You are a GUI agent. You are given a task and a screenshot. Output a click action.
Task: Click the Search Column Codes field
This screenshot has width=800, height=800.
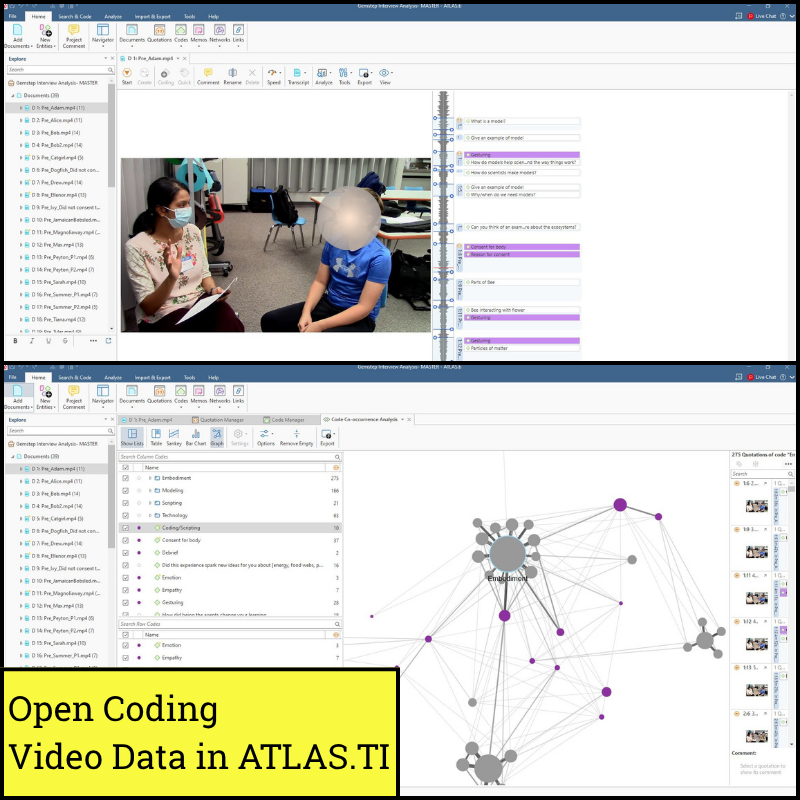tap(225, 456)
